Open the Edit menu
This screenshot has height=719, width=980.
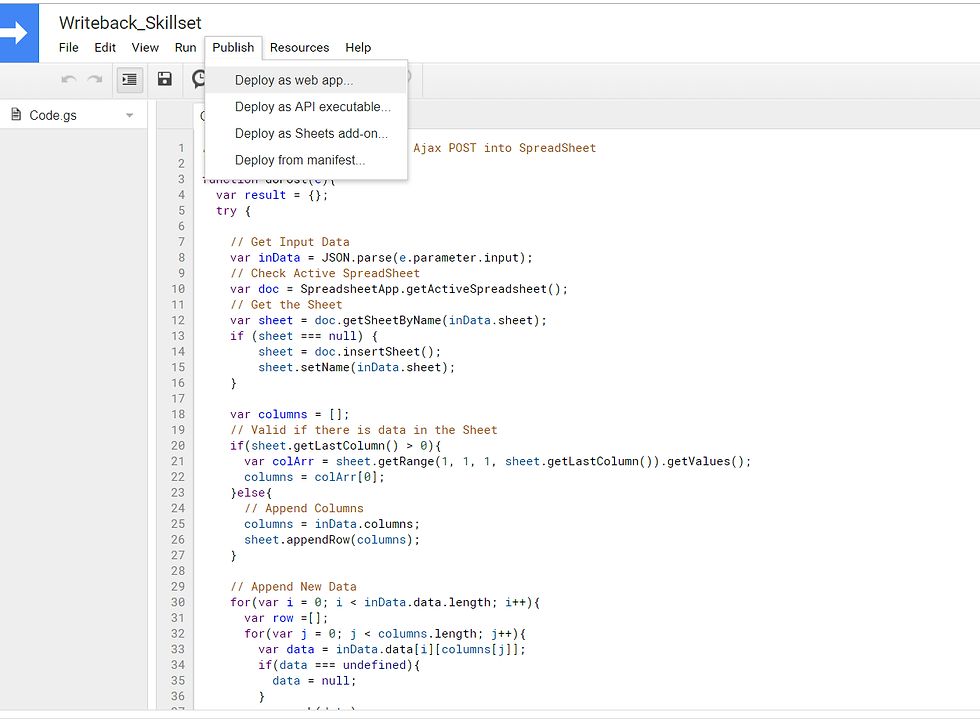tap(105, 48)
